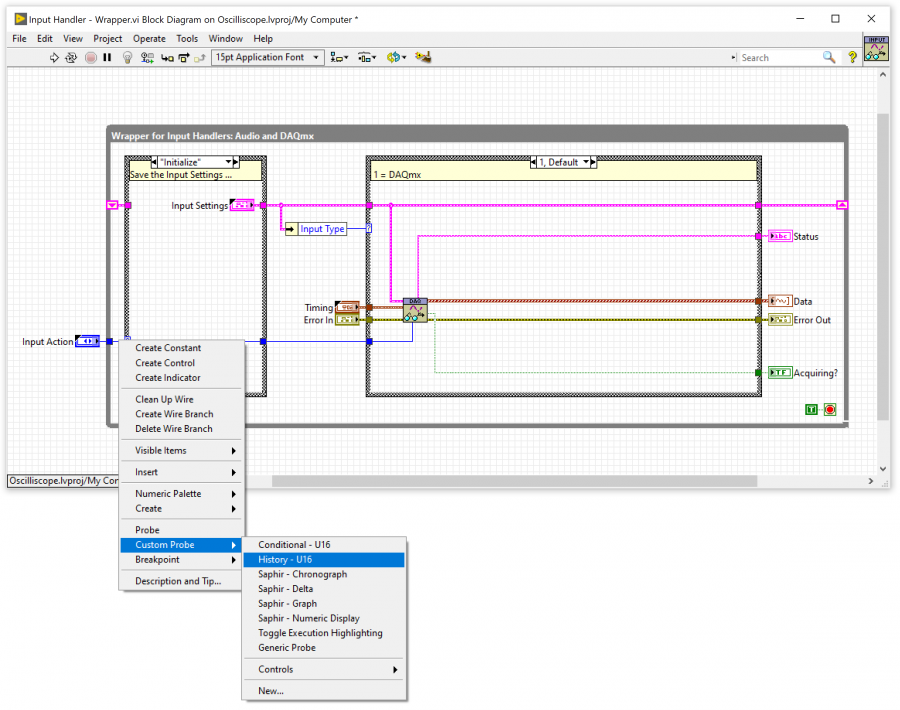Toggle Highlight Execution with the lightbulb
Image resolution: width=900 pixels, height=710 pixels.
(127, 57)
